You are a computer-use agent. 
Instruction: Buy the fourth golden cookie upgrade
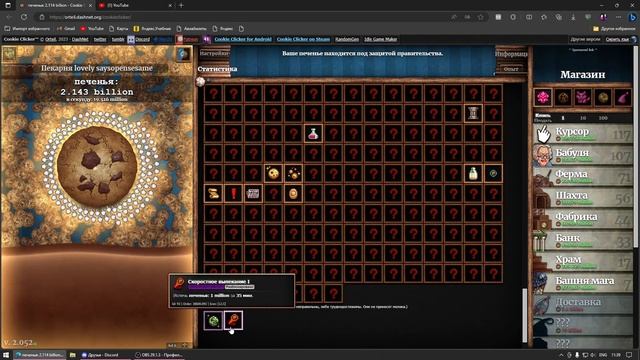tap(603, 97)
